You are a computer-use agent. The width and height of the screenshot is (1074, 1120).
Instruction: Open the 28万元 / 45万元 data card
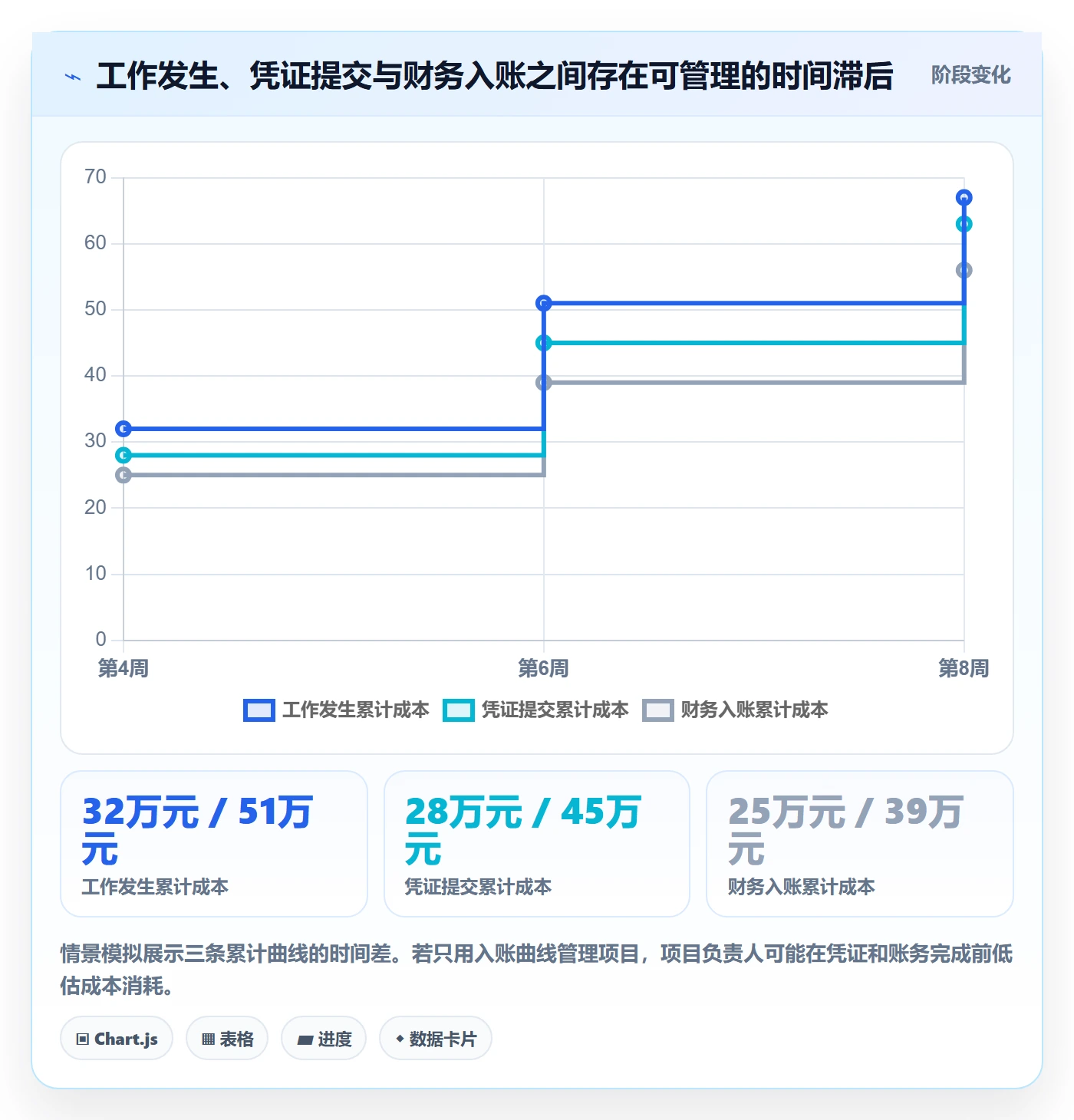[x=537, y=844]
